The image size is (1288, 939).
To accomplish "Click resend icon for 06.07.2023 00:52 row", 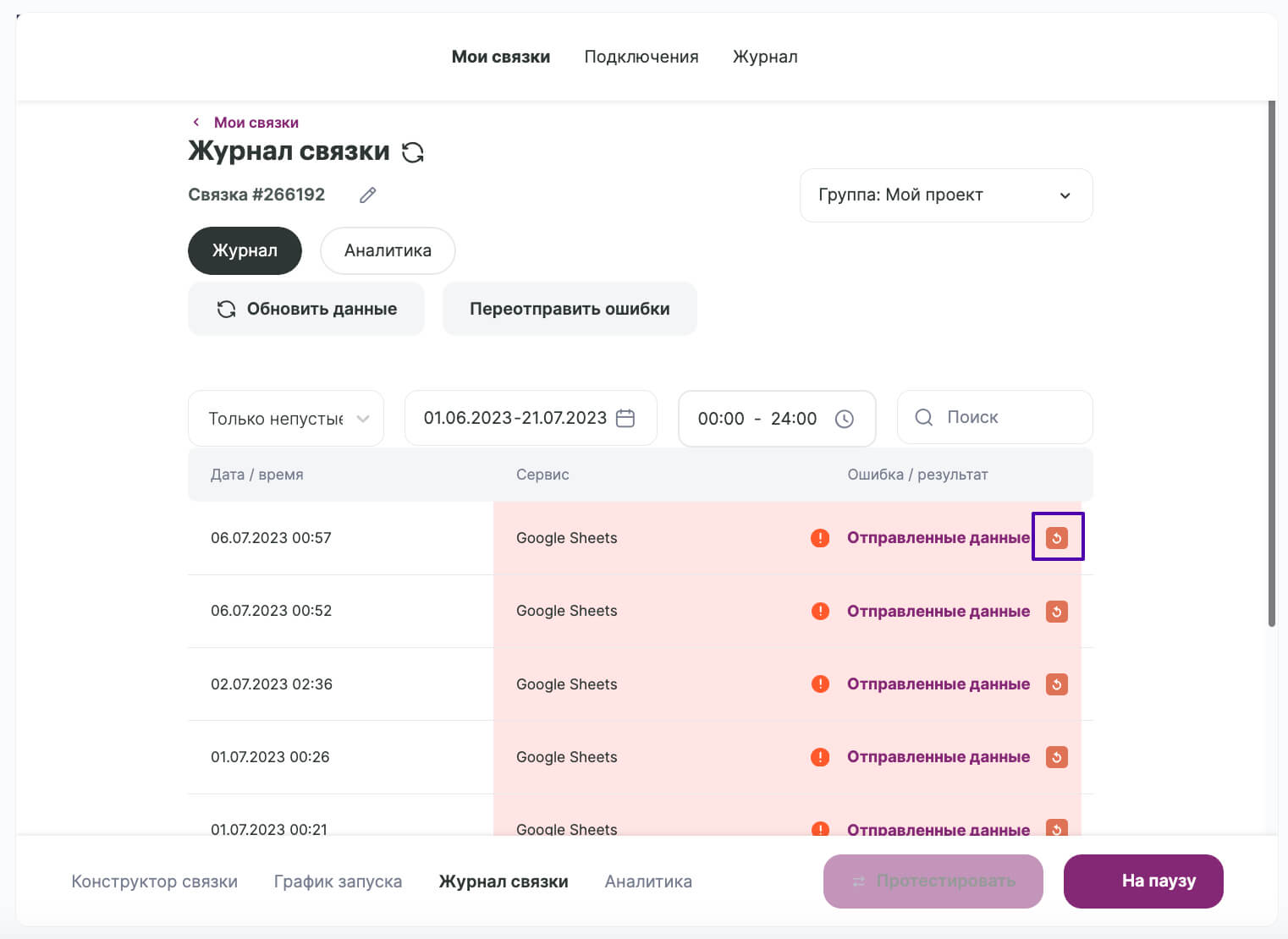I will point(1057,611).
